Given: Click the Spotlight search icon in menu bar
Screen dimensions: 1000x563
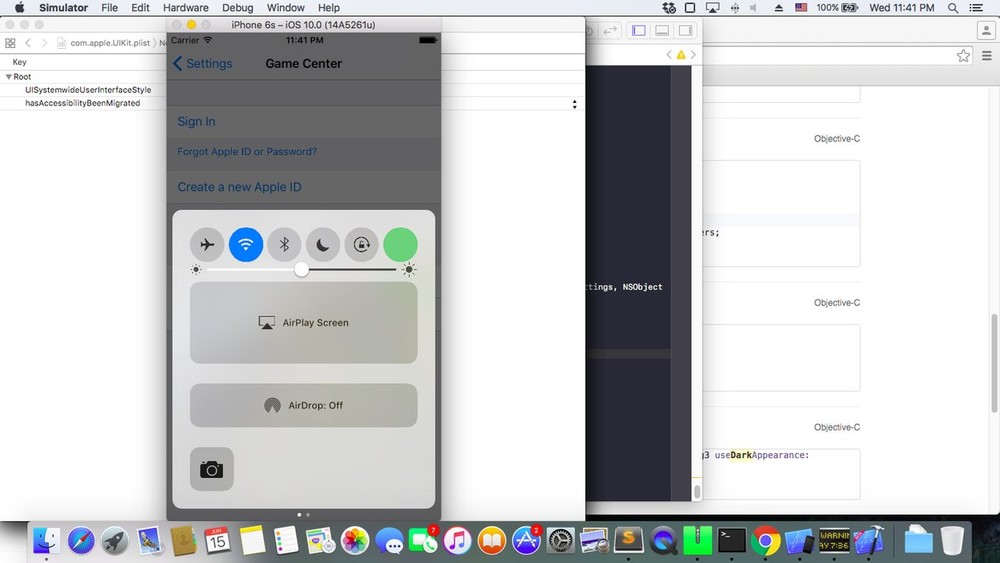Looking at the screenshot, I should tap(947, 8).
